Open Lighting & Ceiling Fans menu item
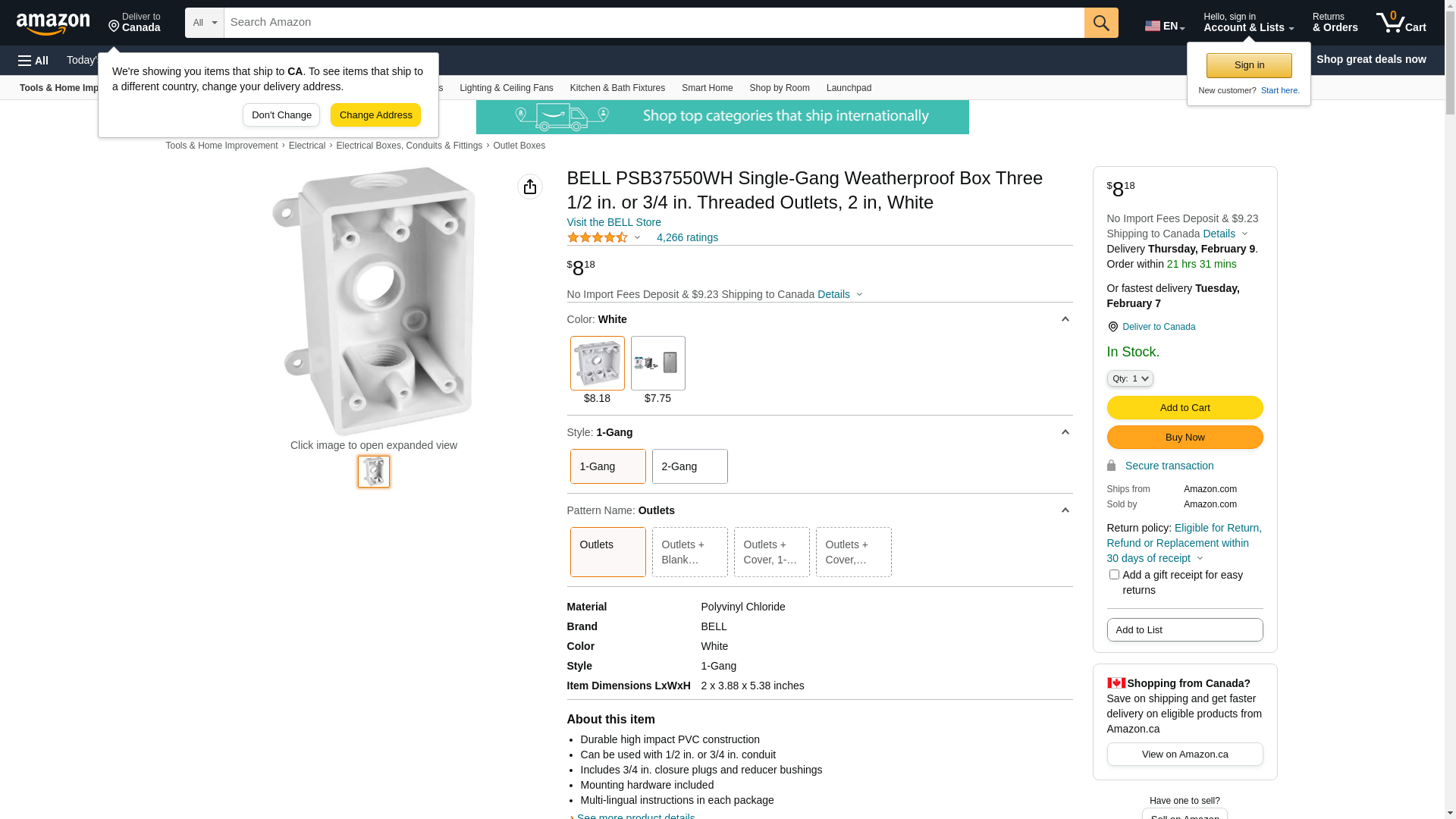 [506, 88]
